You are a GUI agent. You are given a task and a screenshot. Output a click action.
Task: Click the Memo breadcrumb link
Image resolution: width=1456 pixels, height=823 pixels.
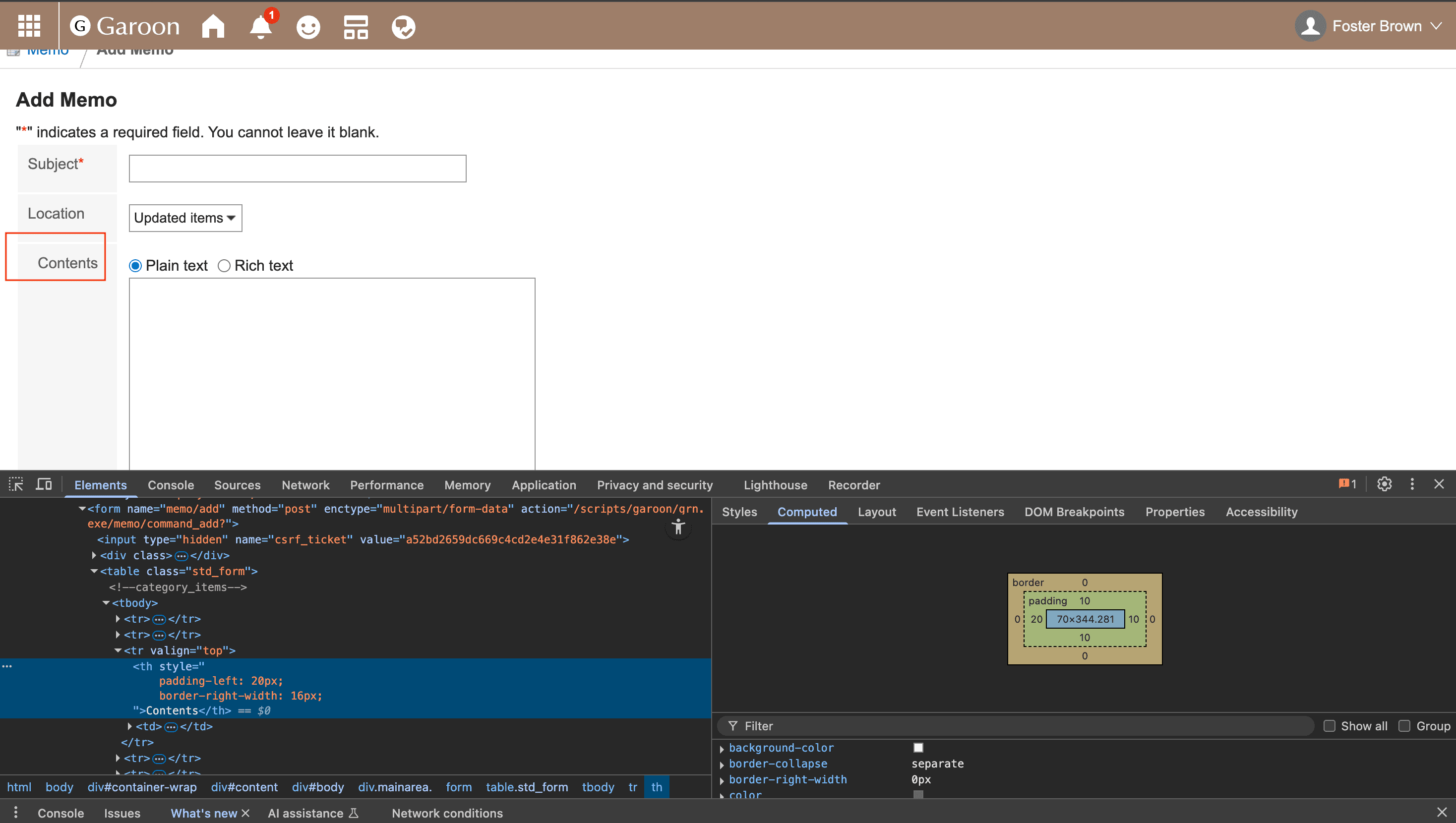coord(48,52)
